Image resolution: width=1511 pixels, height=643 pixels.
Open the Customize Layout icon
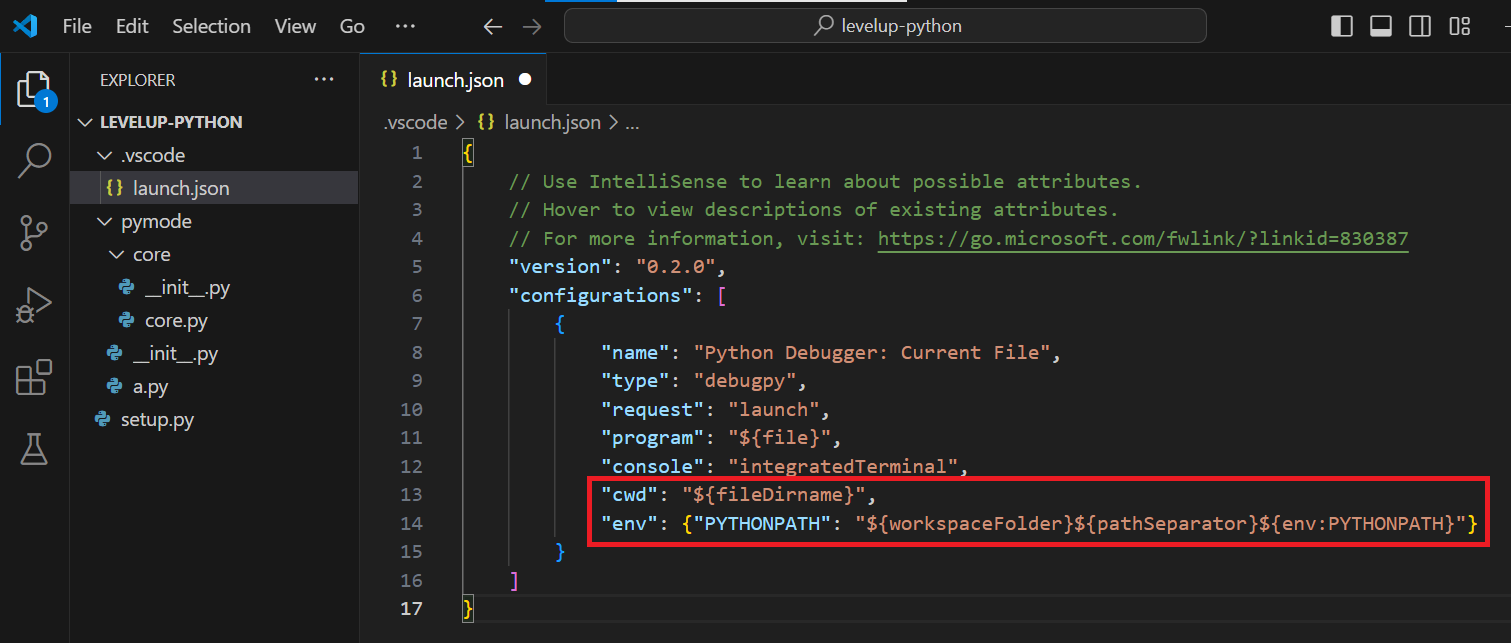[1460, 26]
